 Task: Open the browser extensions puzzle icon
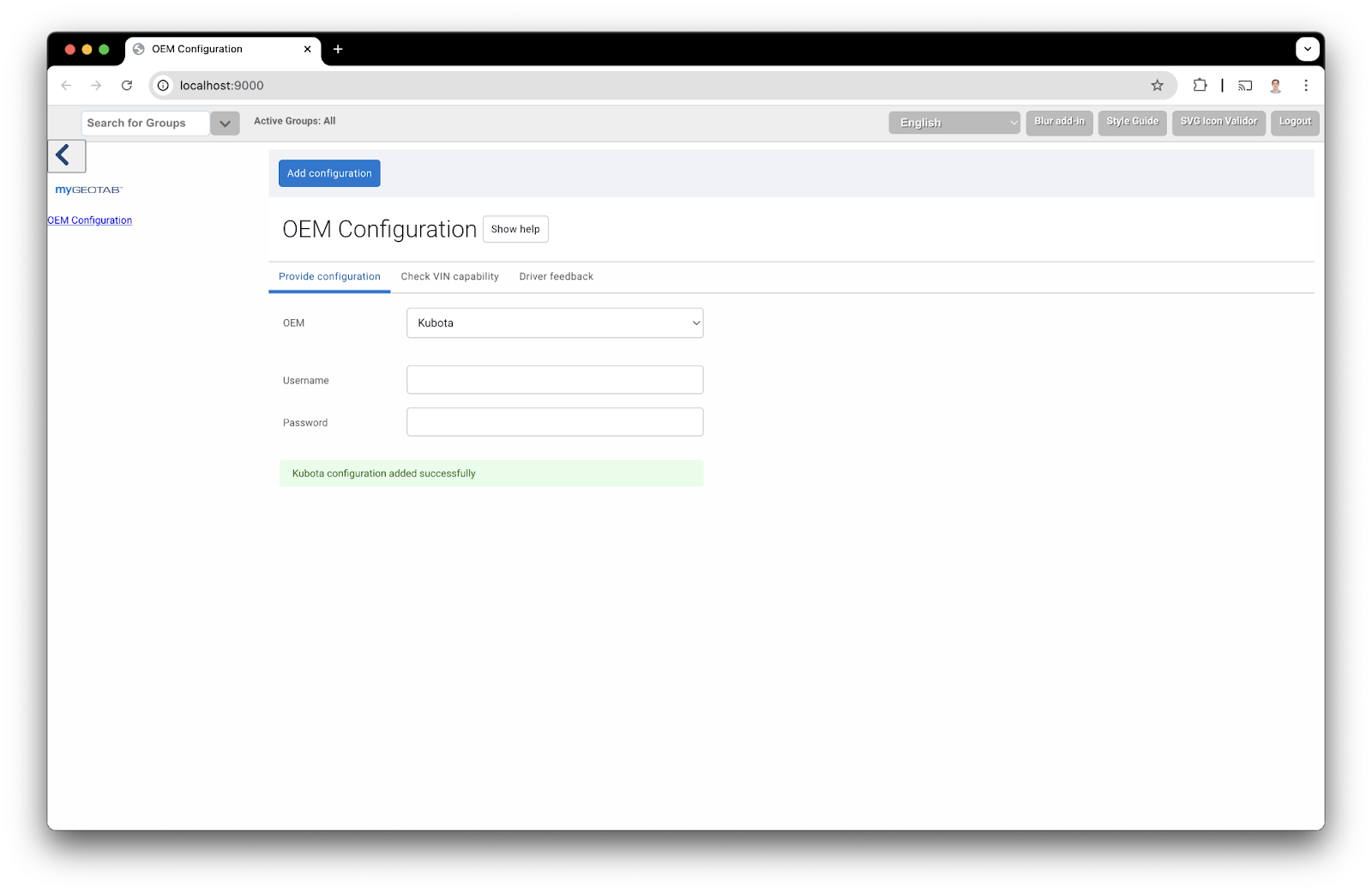click(x=1200, y=86)
